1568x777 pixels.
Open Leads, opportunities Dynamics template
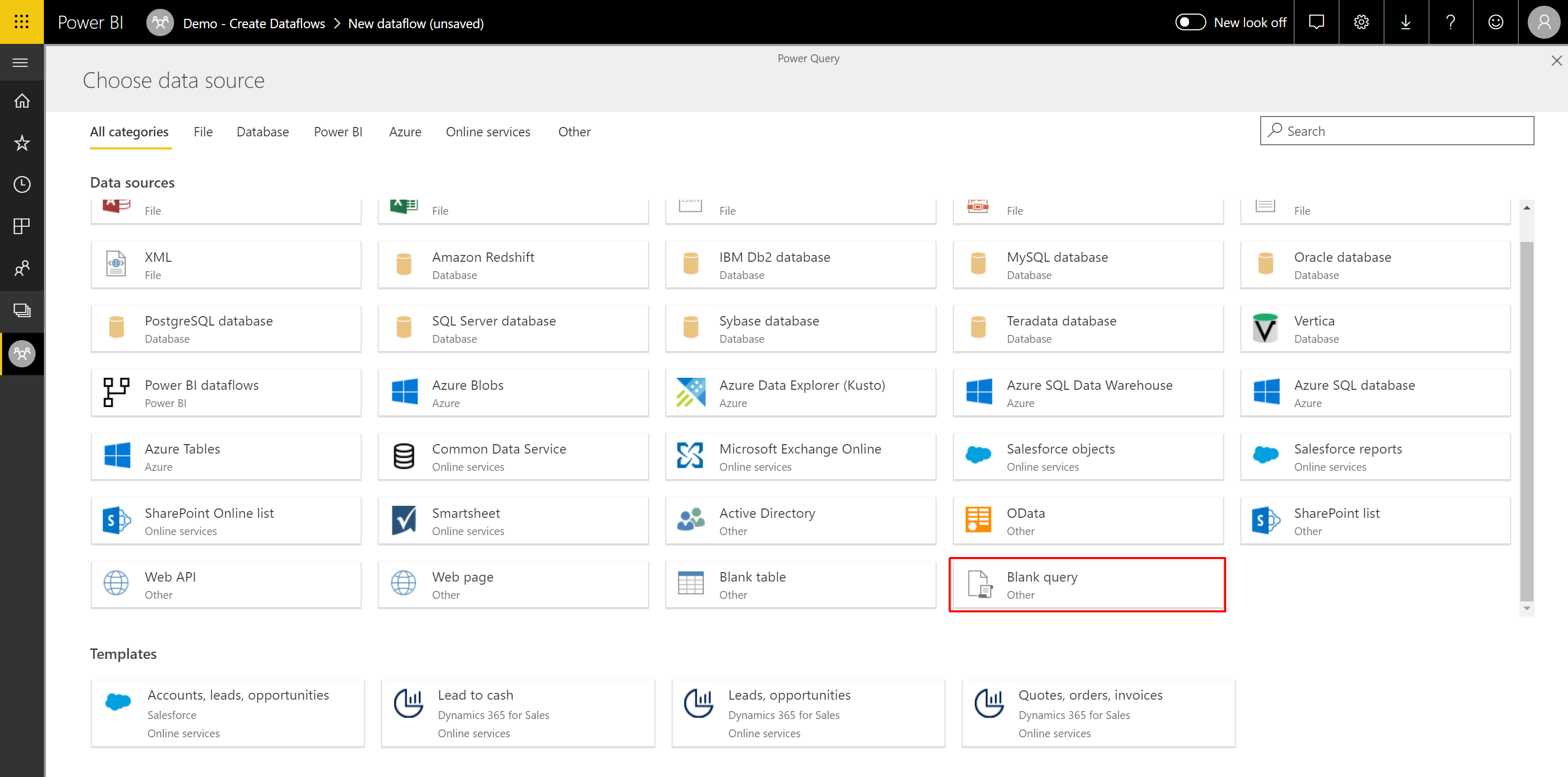pos(809,713)
